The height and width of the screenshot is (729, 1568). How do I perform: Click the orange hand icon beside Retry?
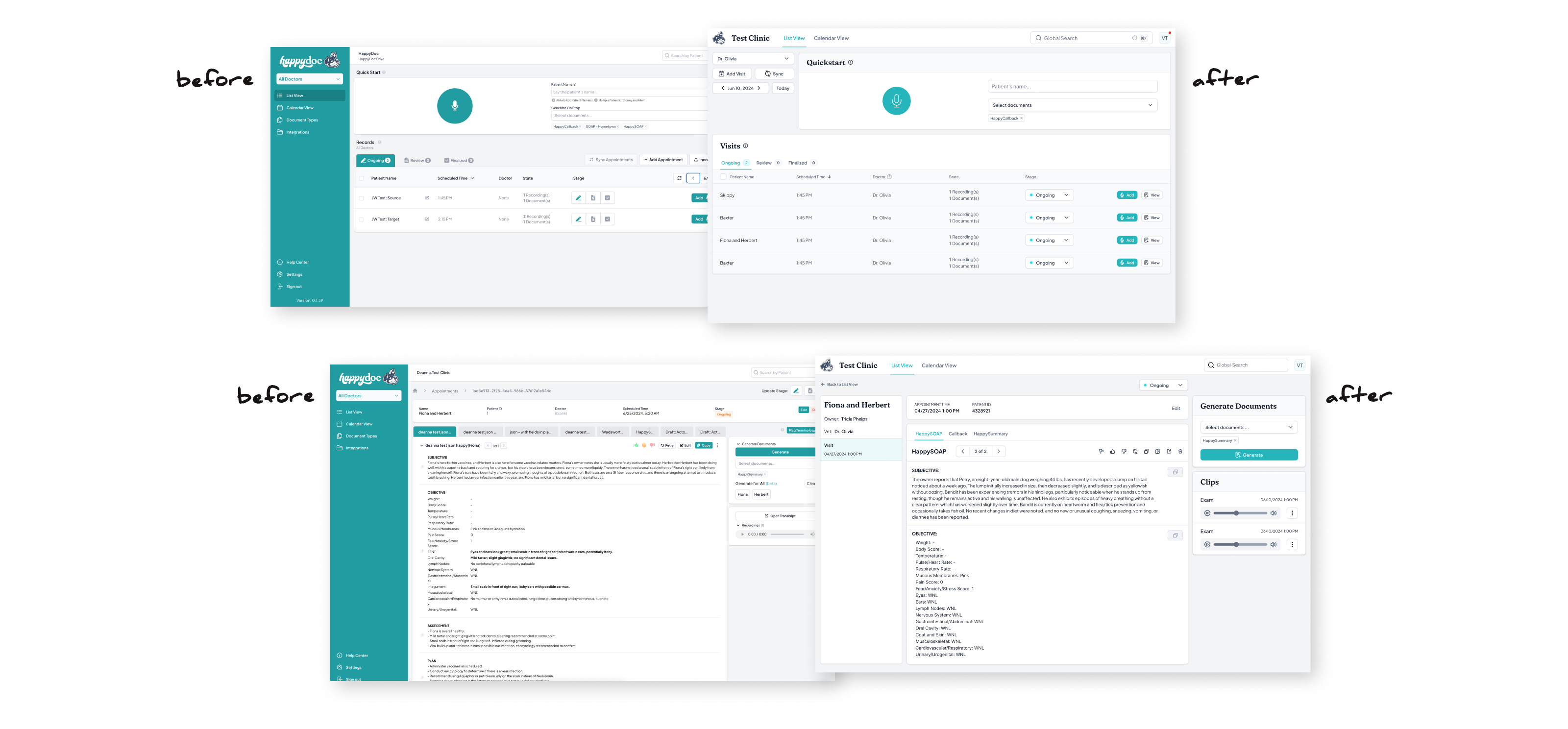(644, 445)
